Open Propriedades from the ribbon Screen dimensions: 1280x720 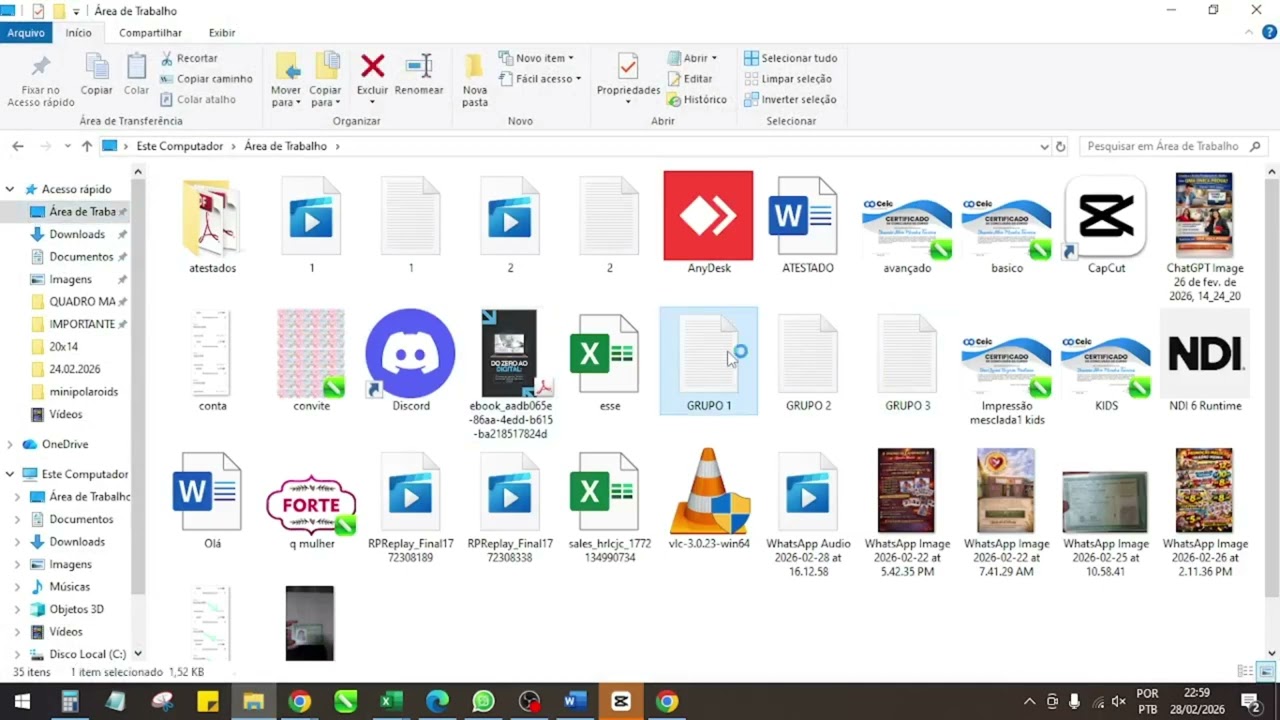tap(628, 78)
